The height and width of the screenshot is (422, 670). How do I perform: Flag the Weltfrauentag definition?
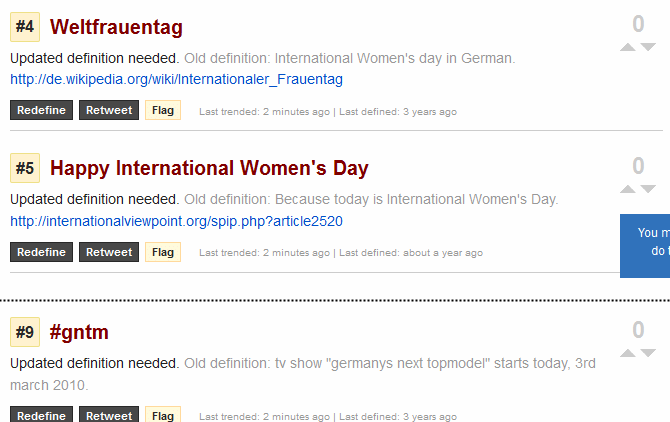[163, 110]
